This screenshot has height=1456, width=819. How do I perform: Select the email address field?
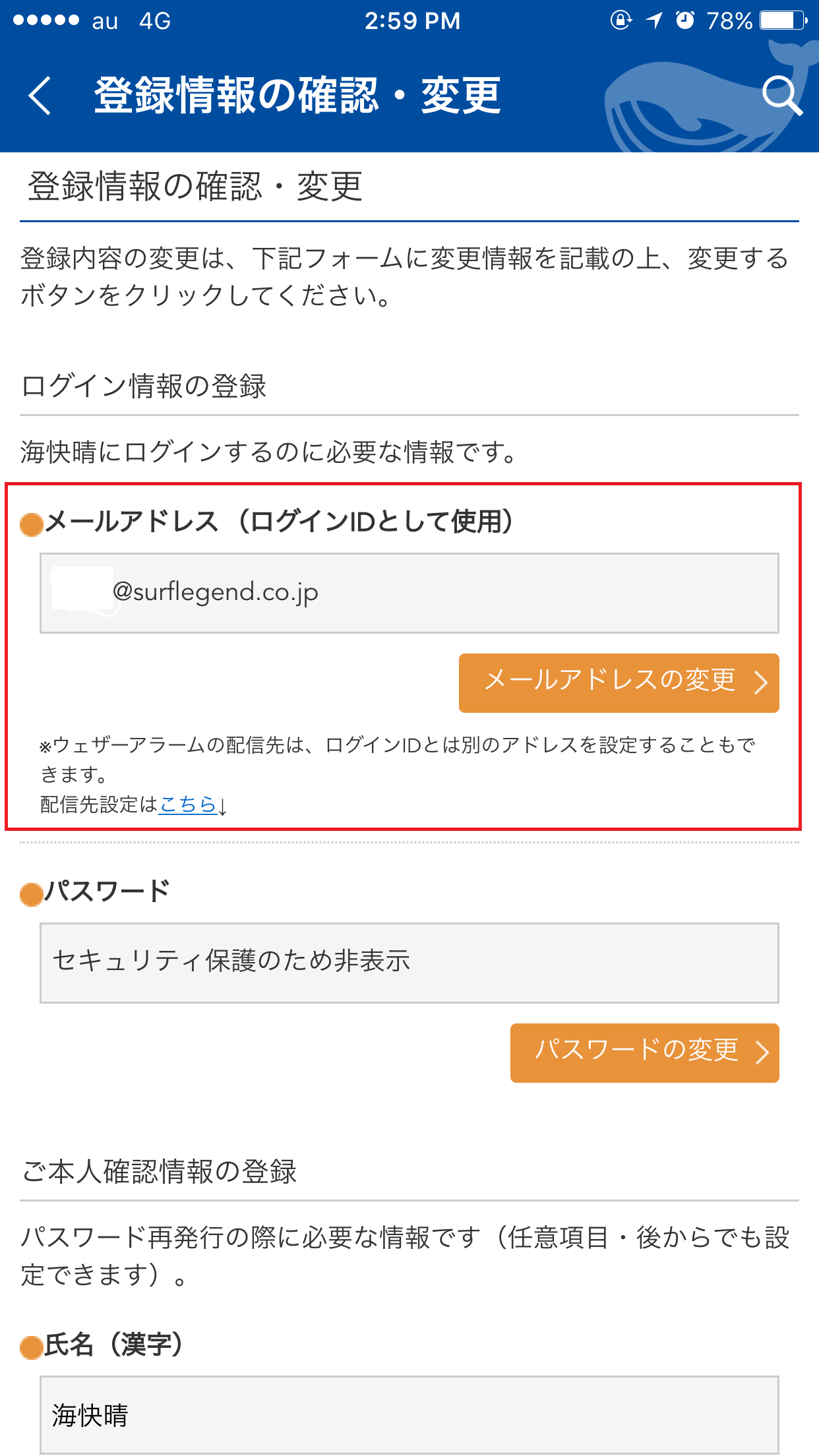409,593
